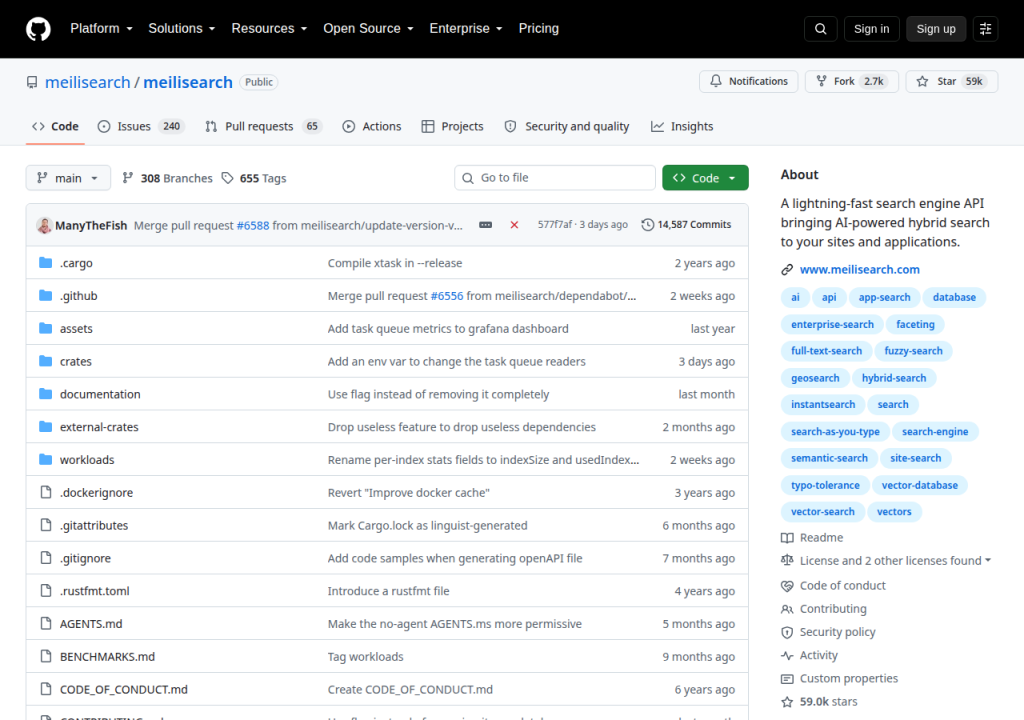
Task: Click the Star icon
Action: pos(922,81)
